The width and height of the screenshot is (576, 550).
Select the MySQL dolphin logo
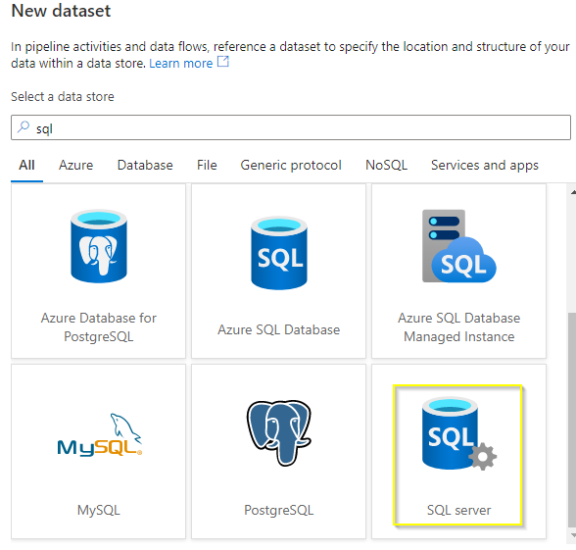[x=100, y=435]
